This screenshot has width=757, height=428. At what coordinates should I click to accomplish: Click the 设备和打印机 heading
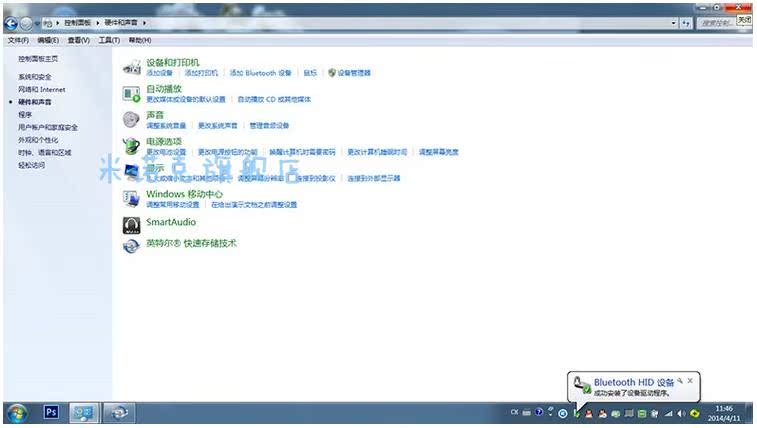tap(172, 62)
